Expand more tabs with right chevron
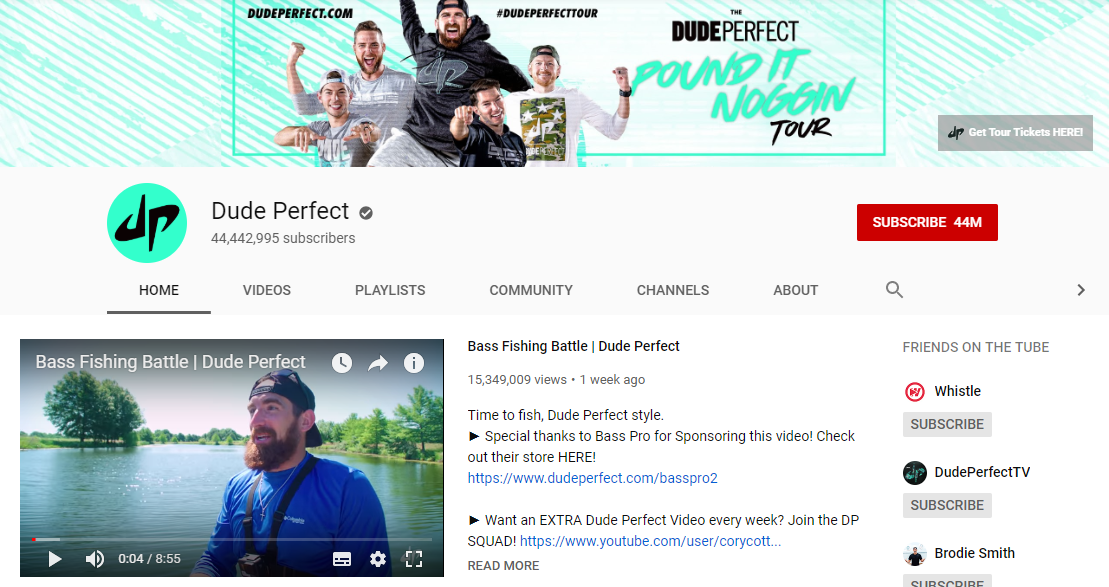 pos(1081,290)
